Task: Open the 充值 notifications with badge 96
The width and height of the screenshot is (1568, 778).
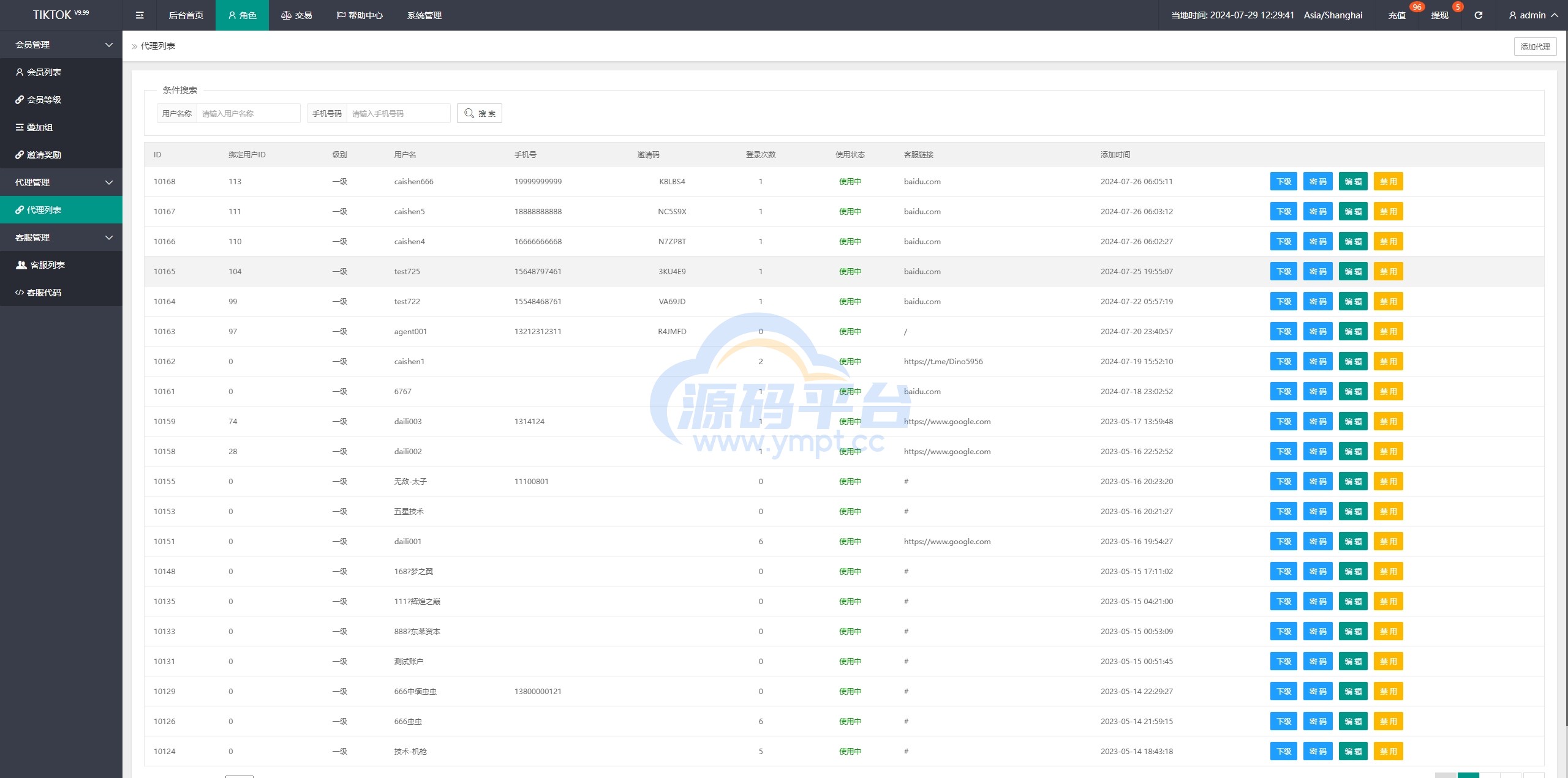Action: pos(1396,15)
